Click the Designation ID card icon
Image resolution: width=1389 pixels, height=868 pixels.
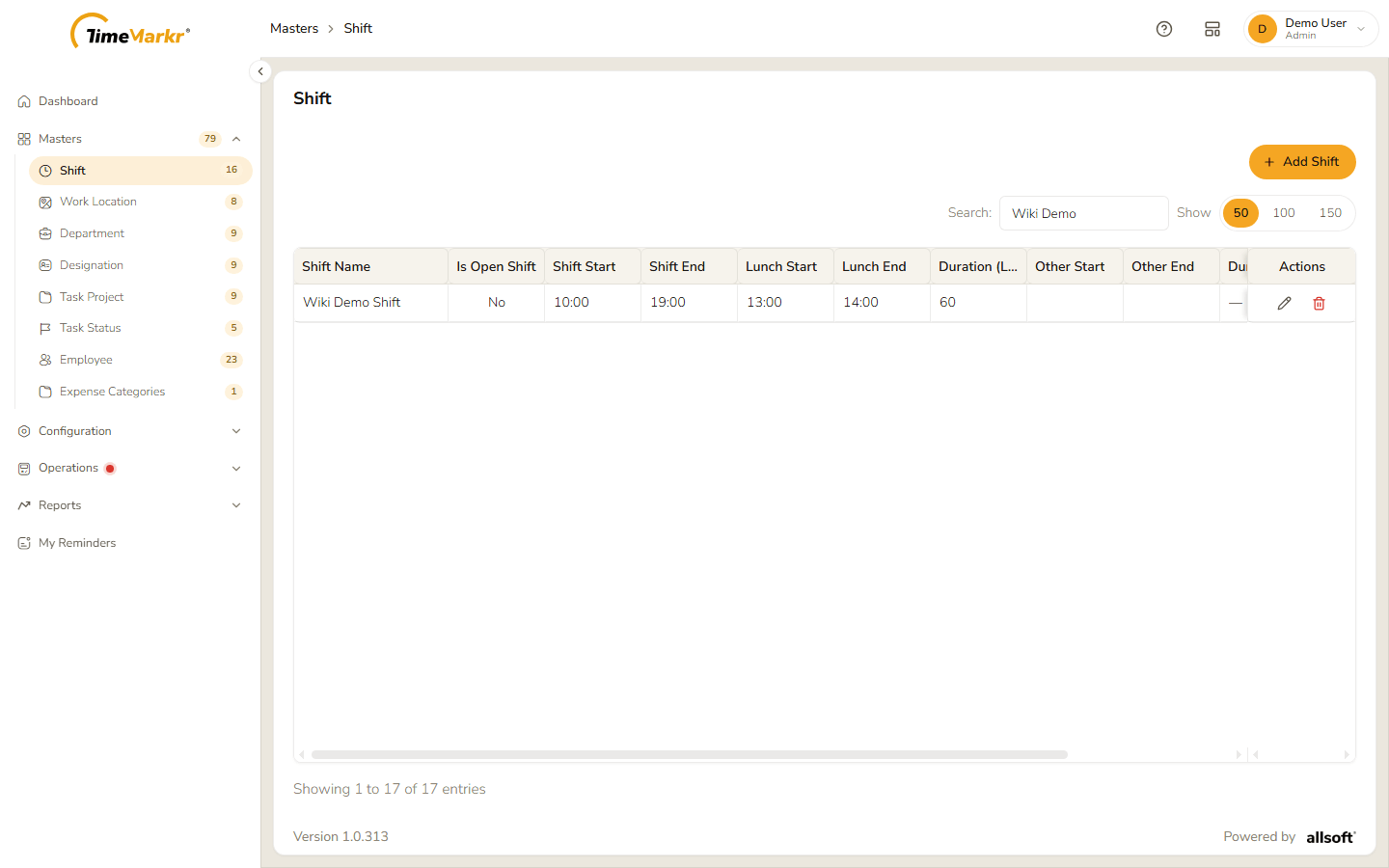pos(45,265)
